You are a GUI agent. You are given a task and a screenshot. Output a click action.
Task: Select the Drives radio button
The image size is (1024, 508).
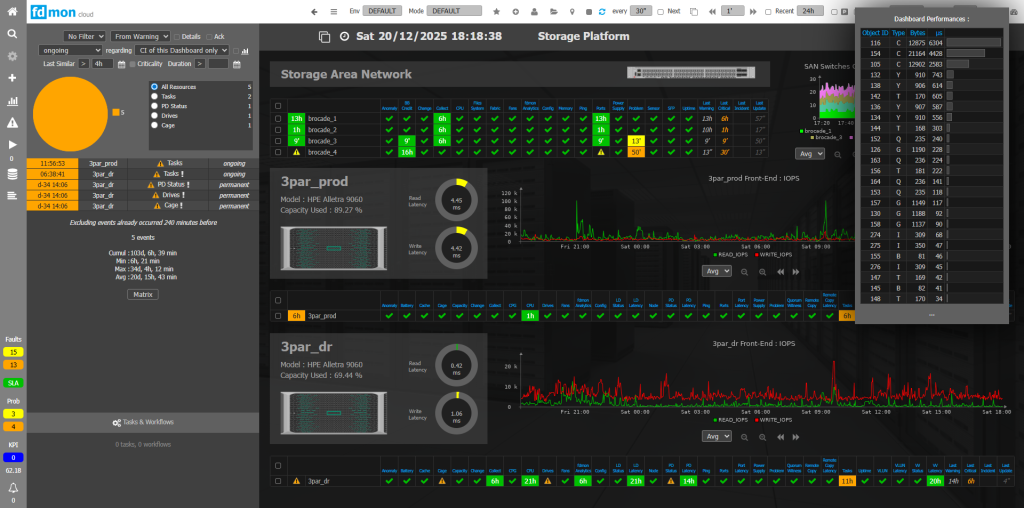pyautogui.click(x=154, y=116)
